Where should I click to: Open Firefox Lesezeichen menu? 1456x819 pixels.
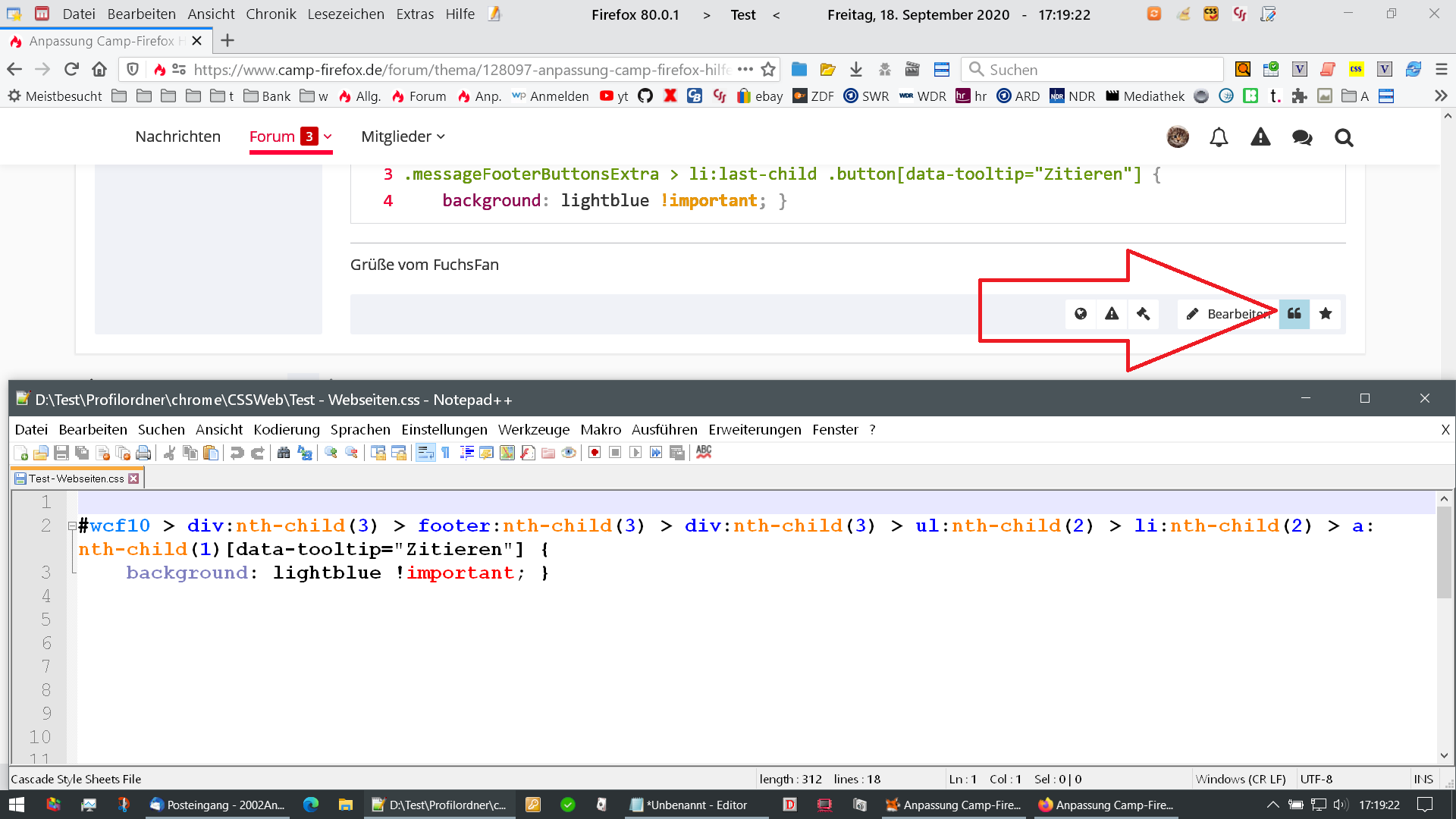point(346,14)
